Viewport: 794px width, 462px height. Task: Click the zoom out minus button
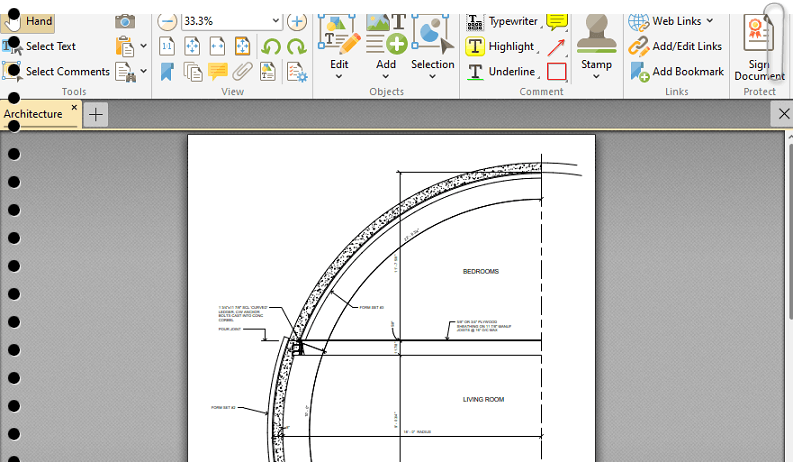(x=167, y=21)
